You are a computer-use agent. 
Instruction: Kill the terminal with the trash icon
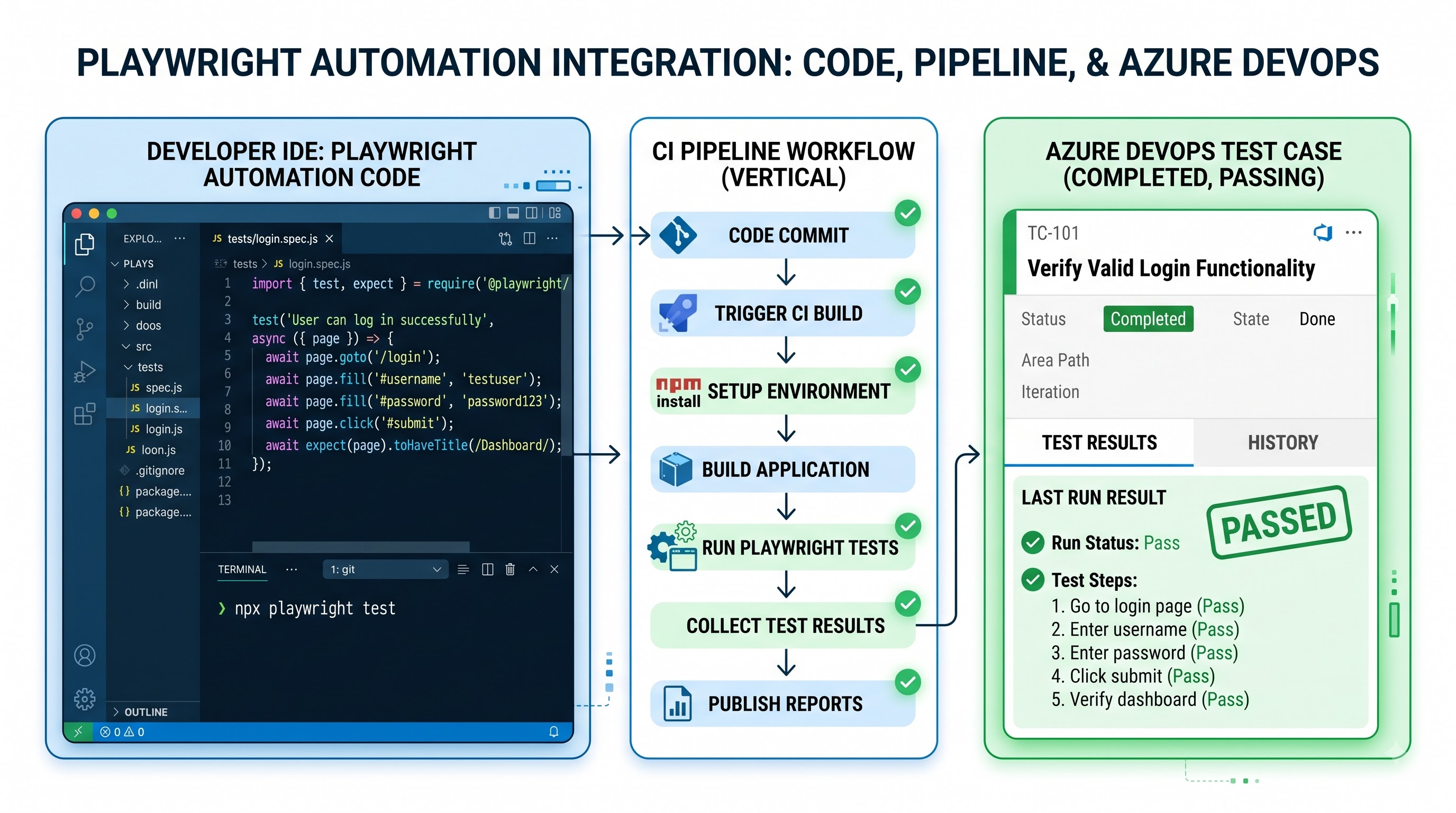click(510, 570)
